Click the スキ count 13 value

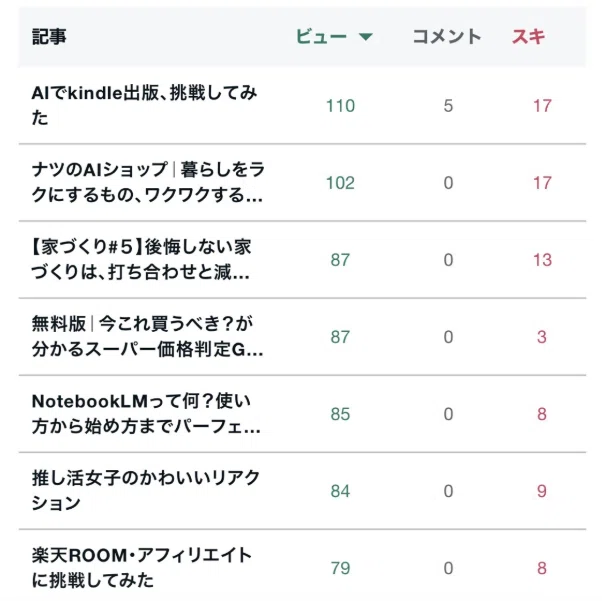tap(542, 260)
